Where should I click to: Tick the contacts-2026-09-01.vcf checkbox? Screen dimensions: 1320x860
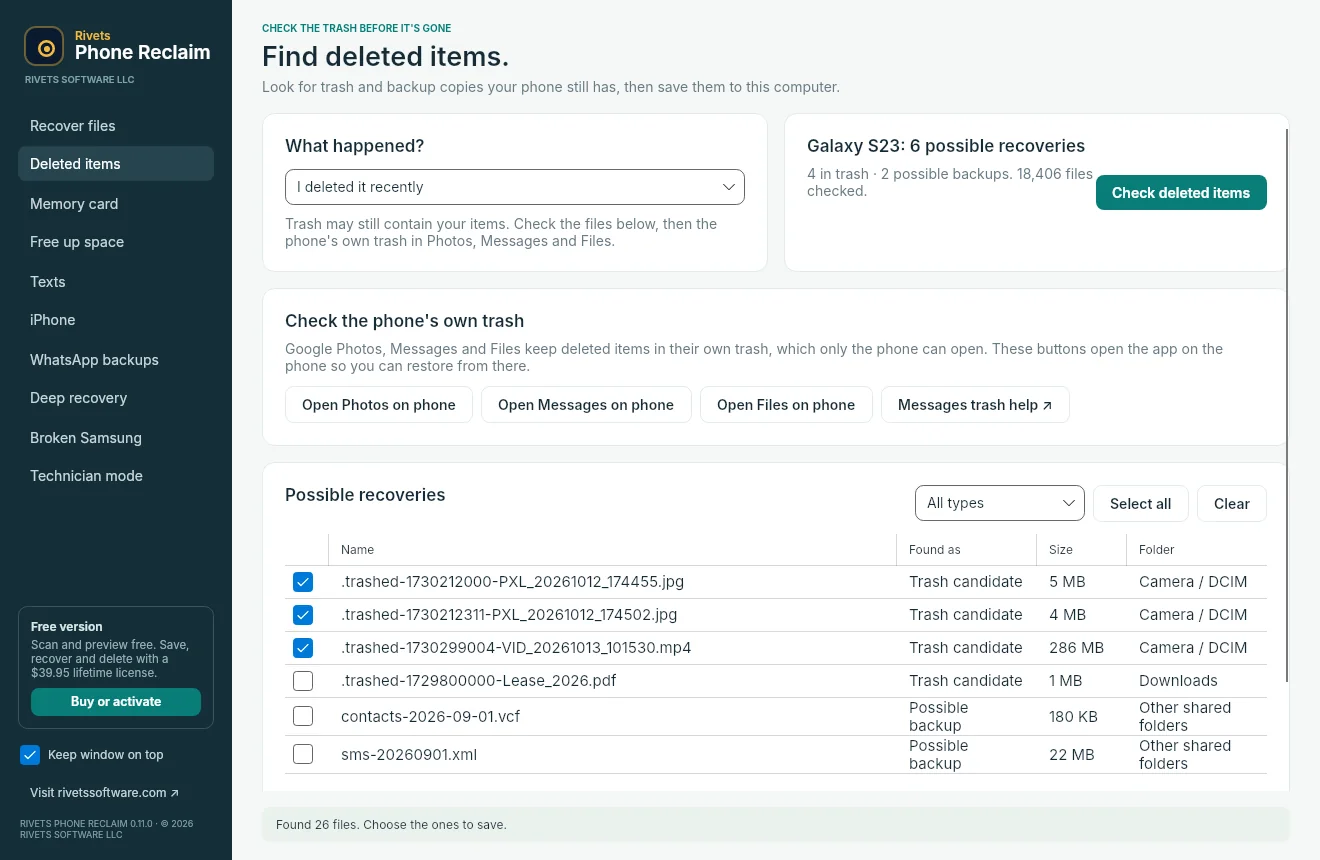click(x=303, y=716)
